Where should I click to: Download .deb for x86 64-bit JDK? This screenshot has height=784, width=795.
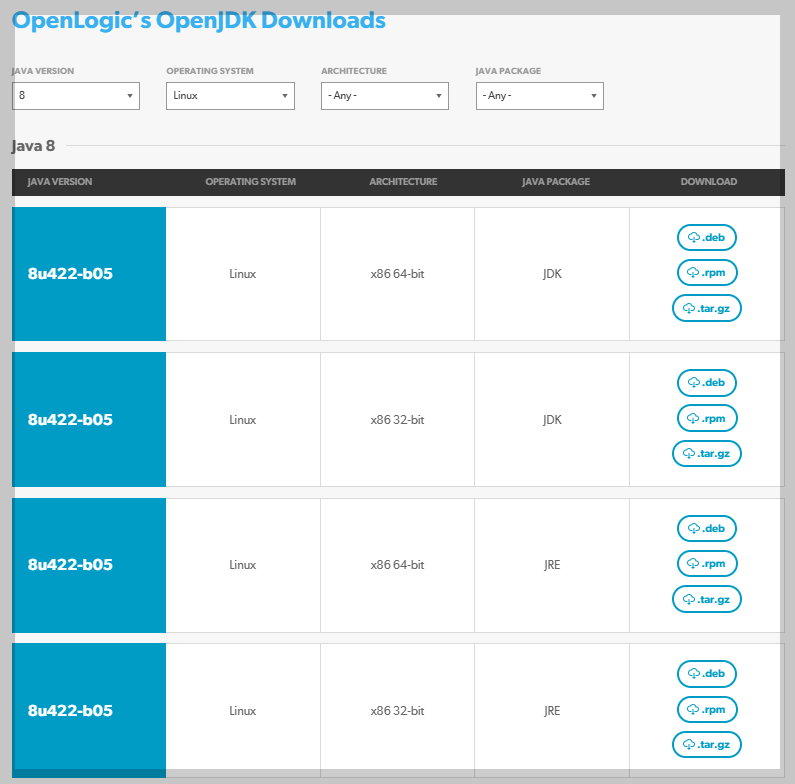(707, 237)
